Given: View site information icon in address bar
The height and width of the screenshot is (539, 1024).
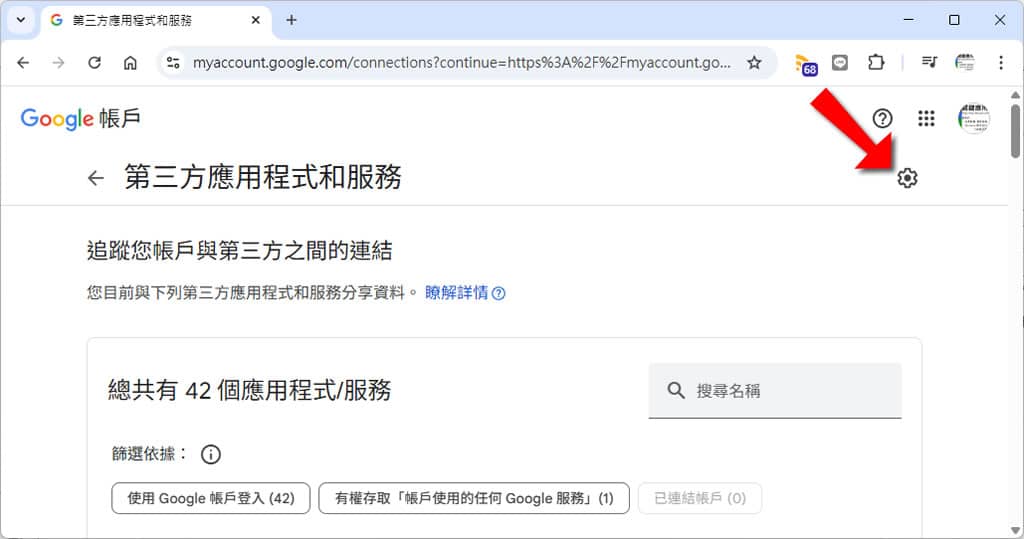Looking at the screenshot, I should click(x=173, y=63).
